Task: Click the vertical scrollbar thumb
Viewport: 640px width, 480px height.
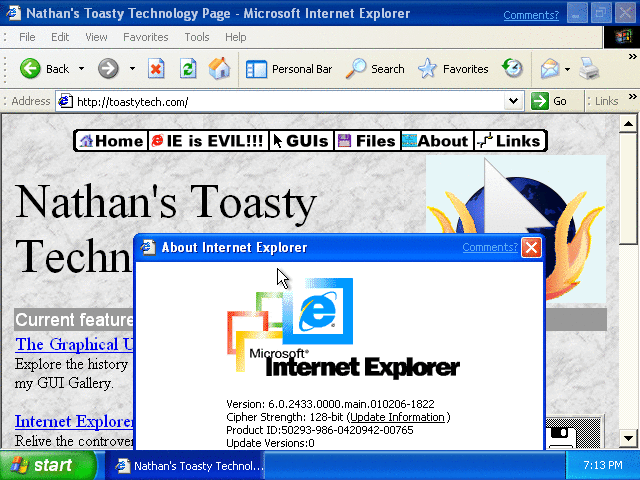Action: [x=628, y=189]
